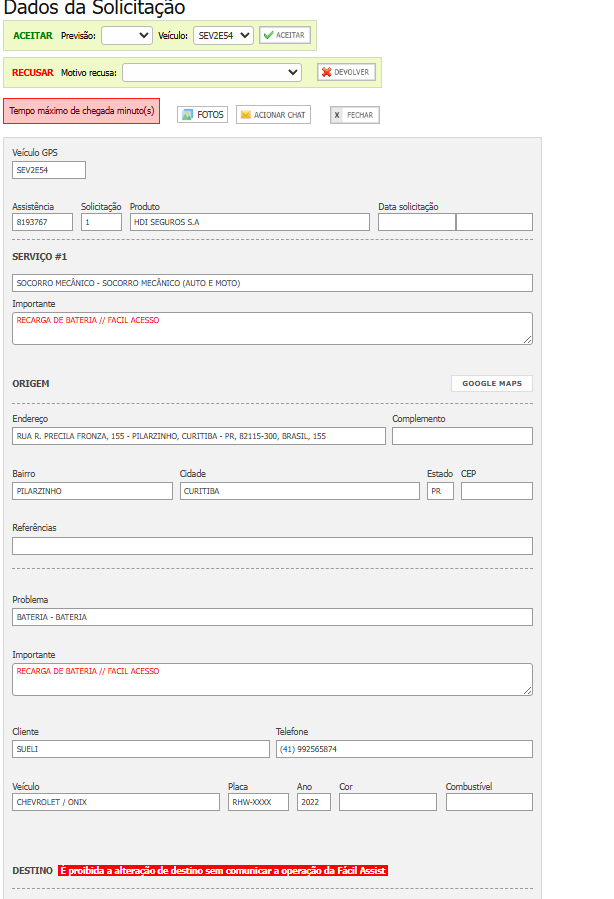Click the Cor field
Screen dimensions: 614x899
click(388, 802)
